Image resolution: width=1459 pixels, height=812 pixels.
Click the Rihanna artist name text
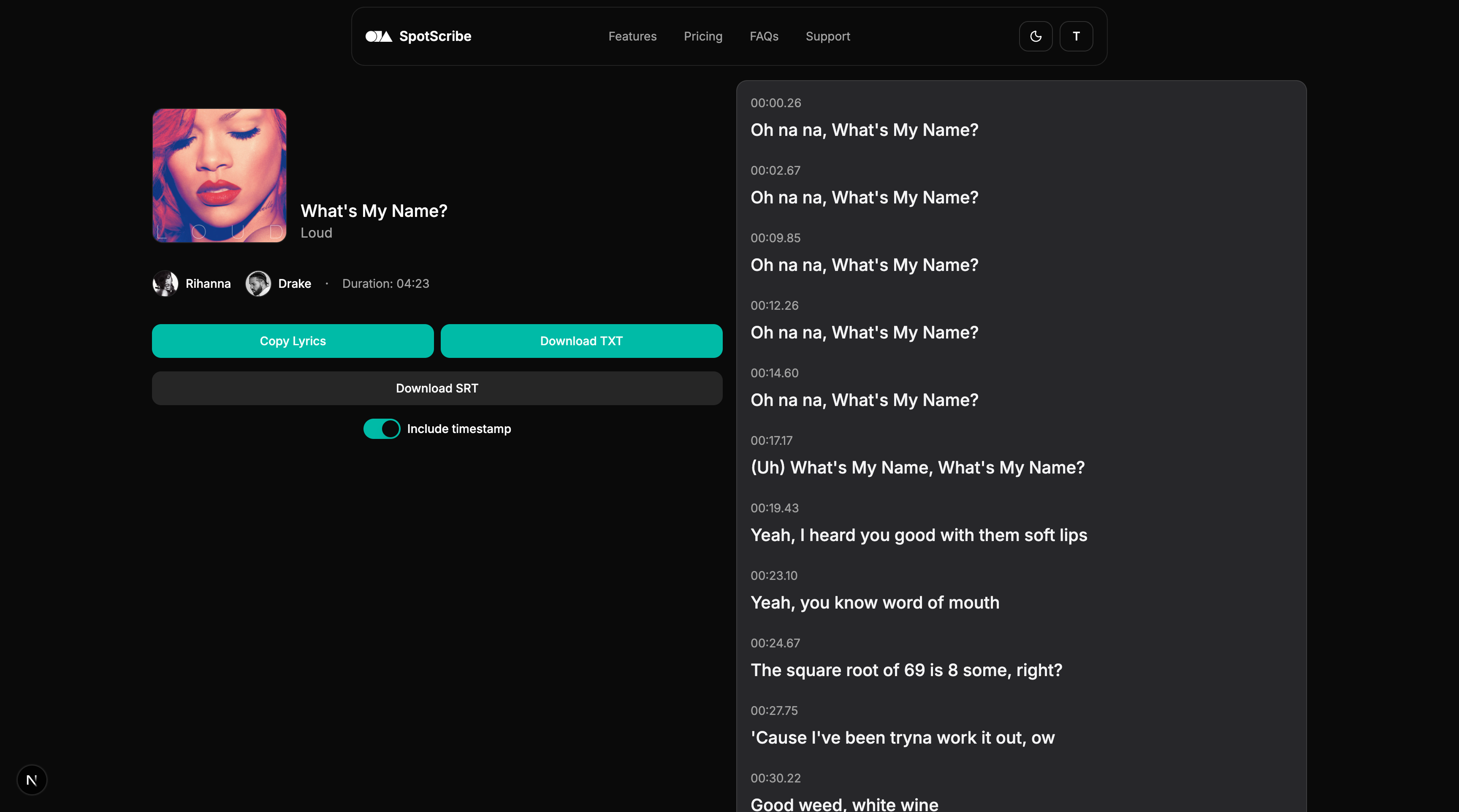(x=208, y=284)
